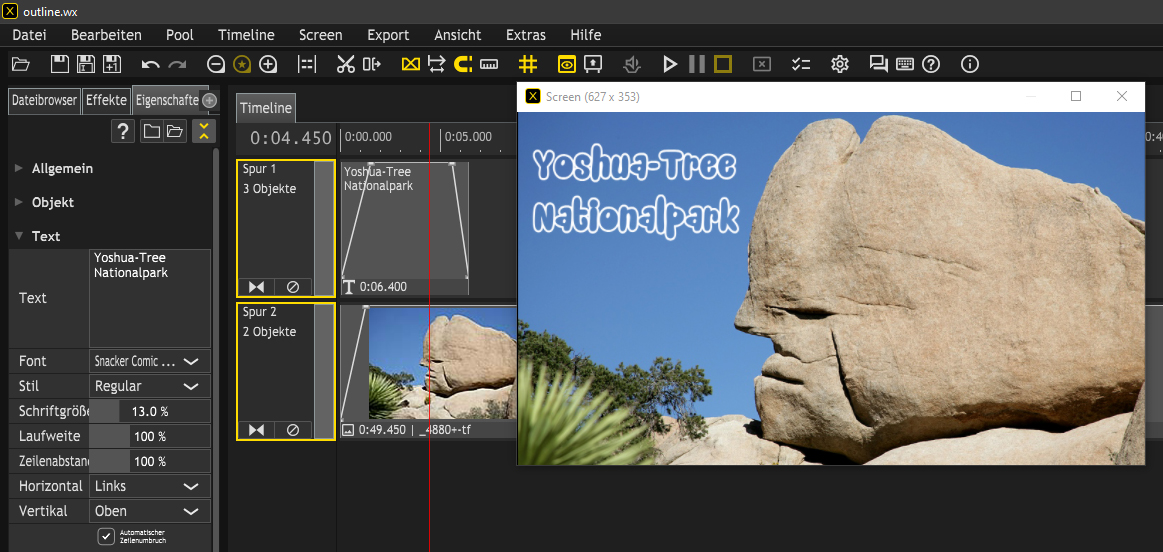Open the Pool menu
This screenshot has height=552, width=1163.
[179, 35]
